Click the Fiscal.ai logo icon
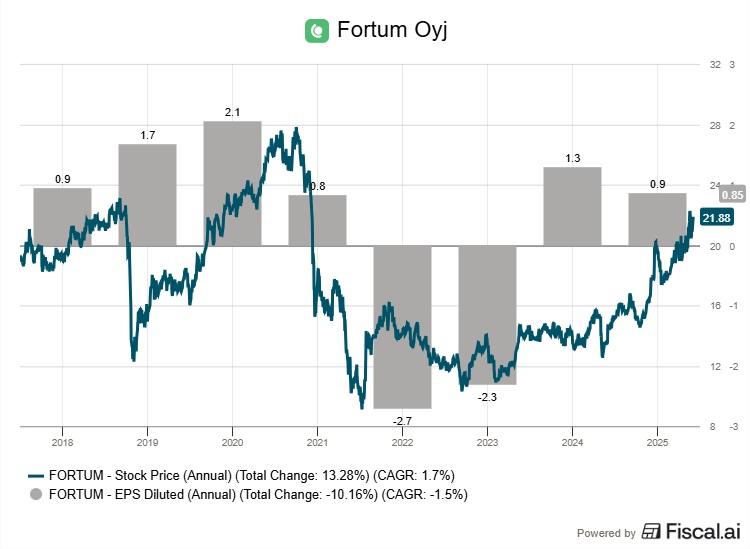 point(651,531)
